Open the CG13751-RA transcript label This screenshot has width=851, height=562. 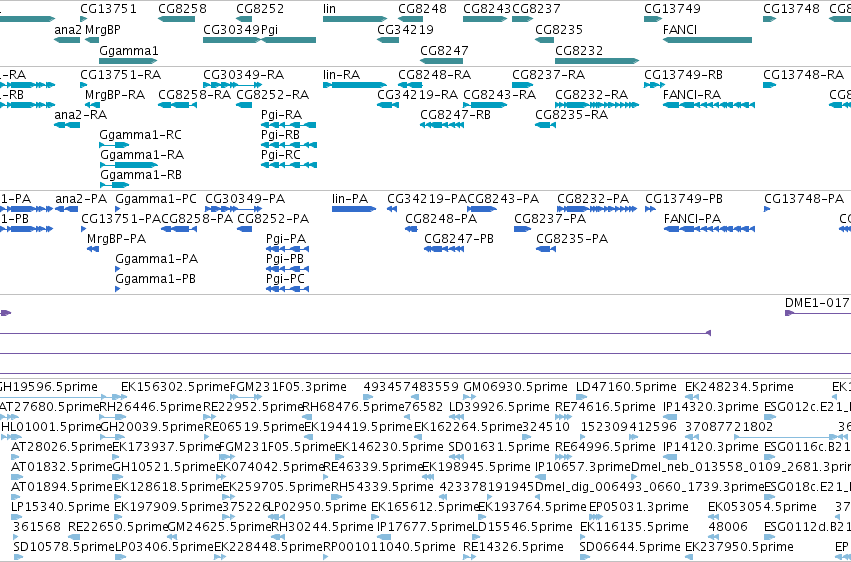click(120, 74)
